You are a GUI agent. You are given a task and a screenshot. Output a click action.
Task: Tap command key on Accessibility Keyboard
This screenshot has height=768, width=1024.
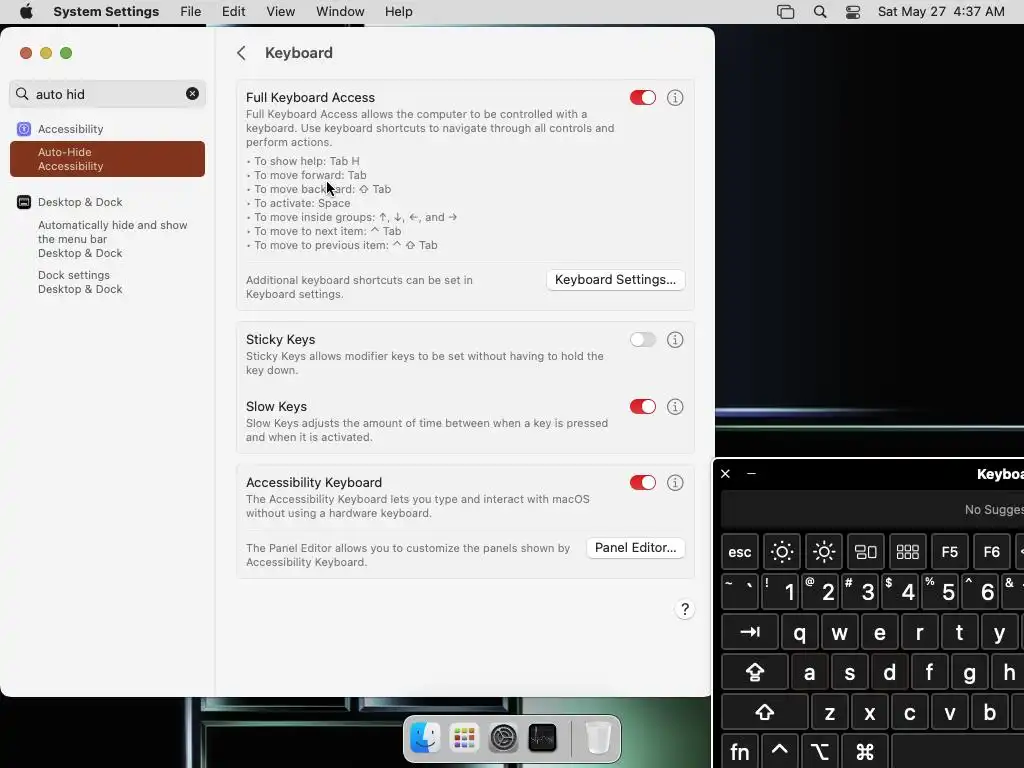[x=865, y=752]
